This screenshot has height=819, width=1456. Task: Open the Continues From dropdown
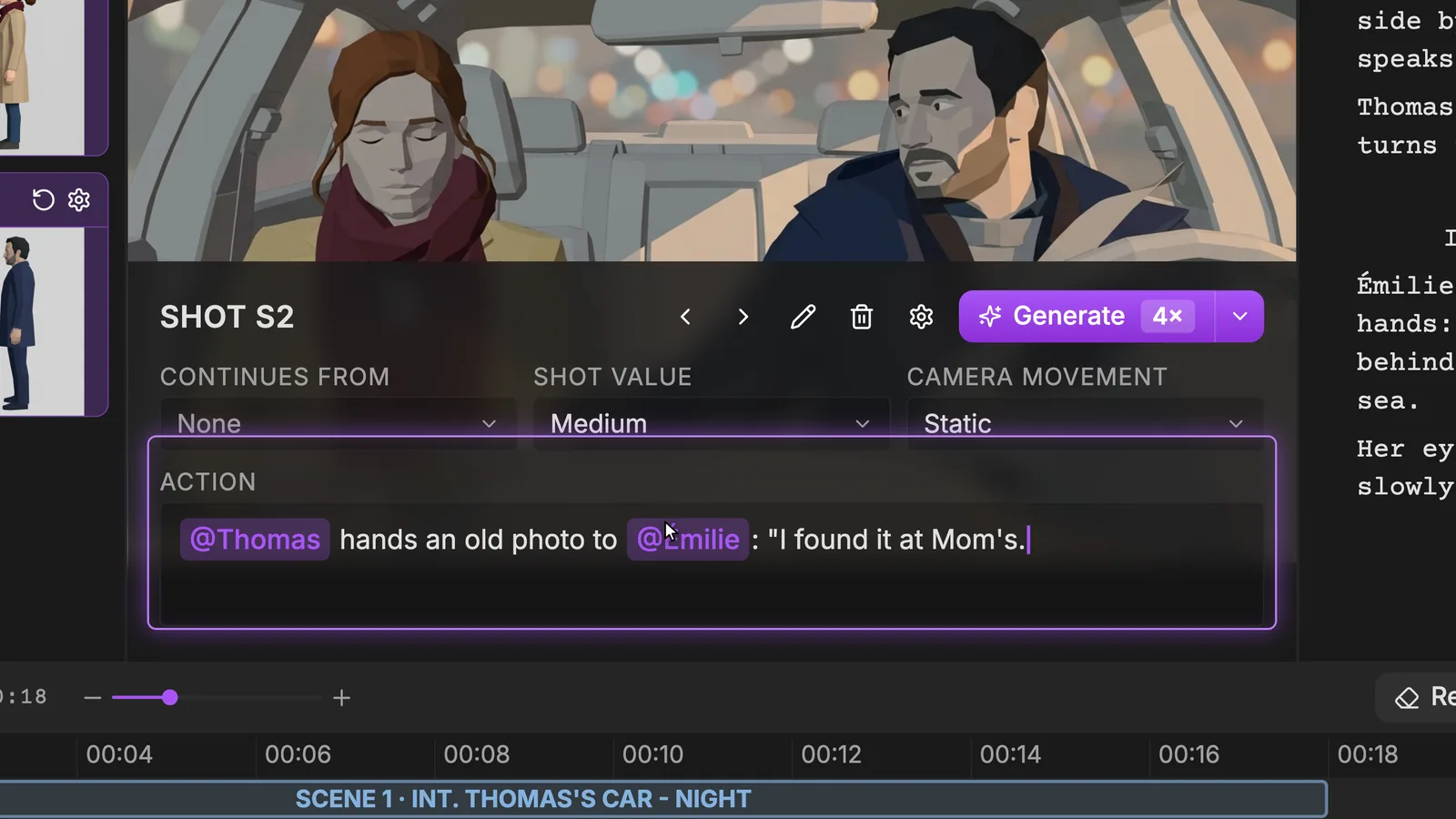(x=338, y=423)
